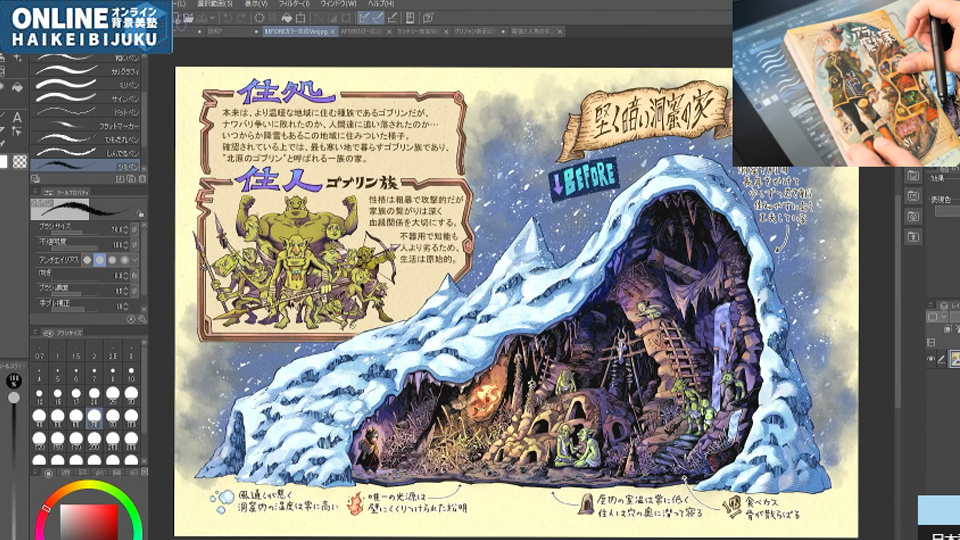Click the duplicate sub tool icon
Viewport: 960px width, 540px height.
(x=131, y=179)
